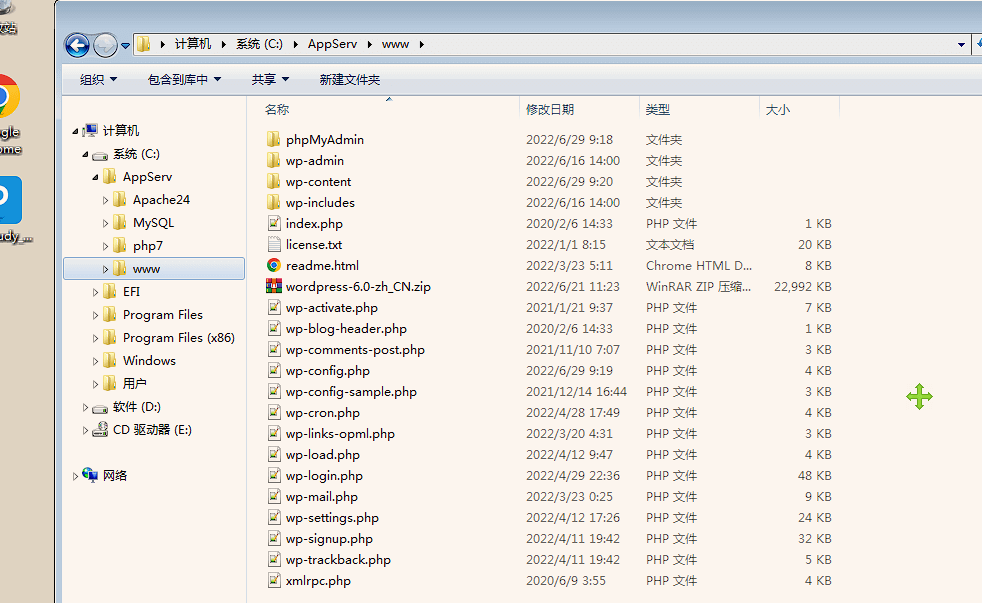The width and height of the screenshot is (982, 603).
Task: Click the 新建文件夹 button
Action: (x=349, y=80)
